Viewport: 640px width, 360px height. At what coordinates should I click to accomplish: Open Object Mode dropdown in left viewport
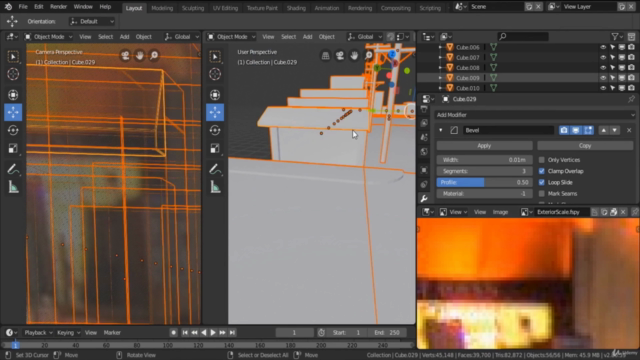click(48, 37)
